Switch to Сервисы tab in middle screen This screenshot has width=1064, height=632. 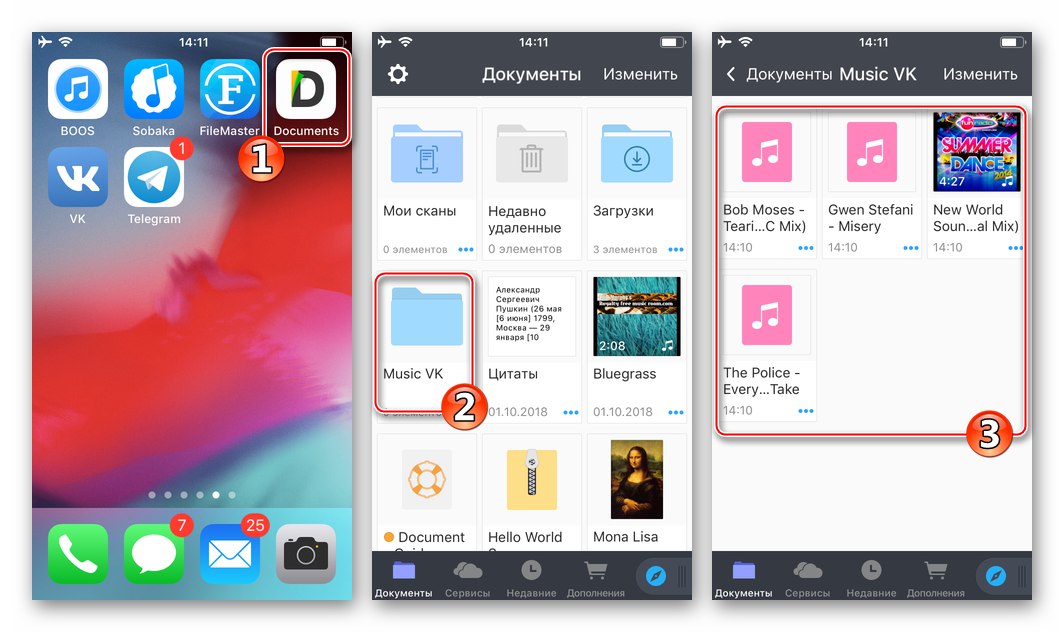point(468,578)
